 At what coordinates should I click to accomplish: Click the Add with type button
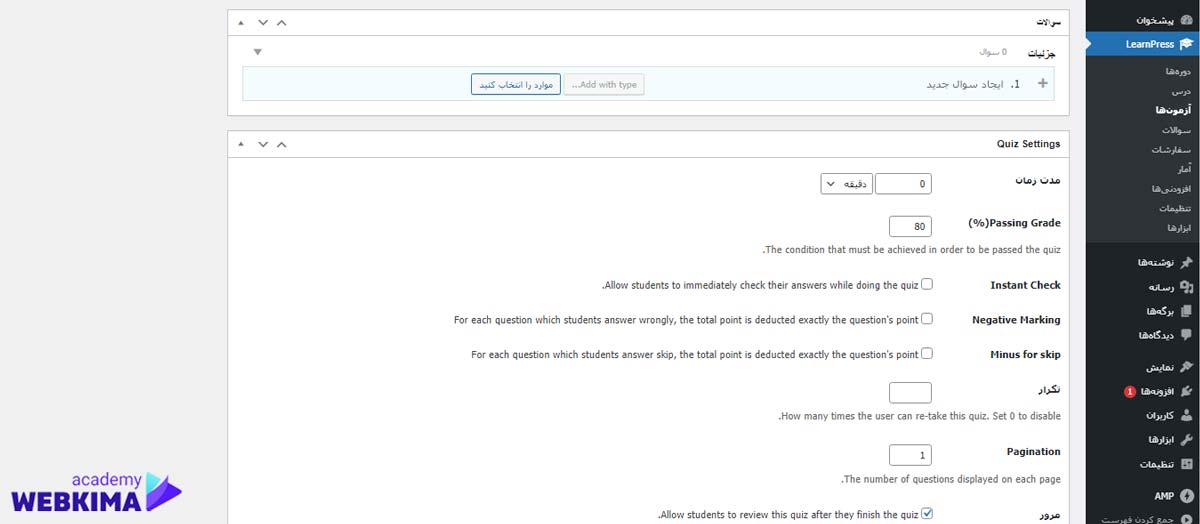tap(604, 85)
